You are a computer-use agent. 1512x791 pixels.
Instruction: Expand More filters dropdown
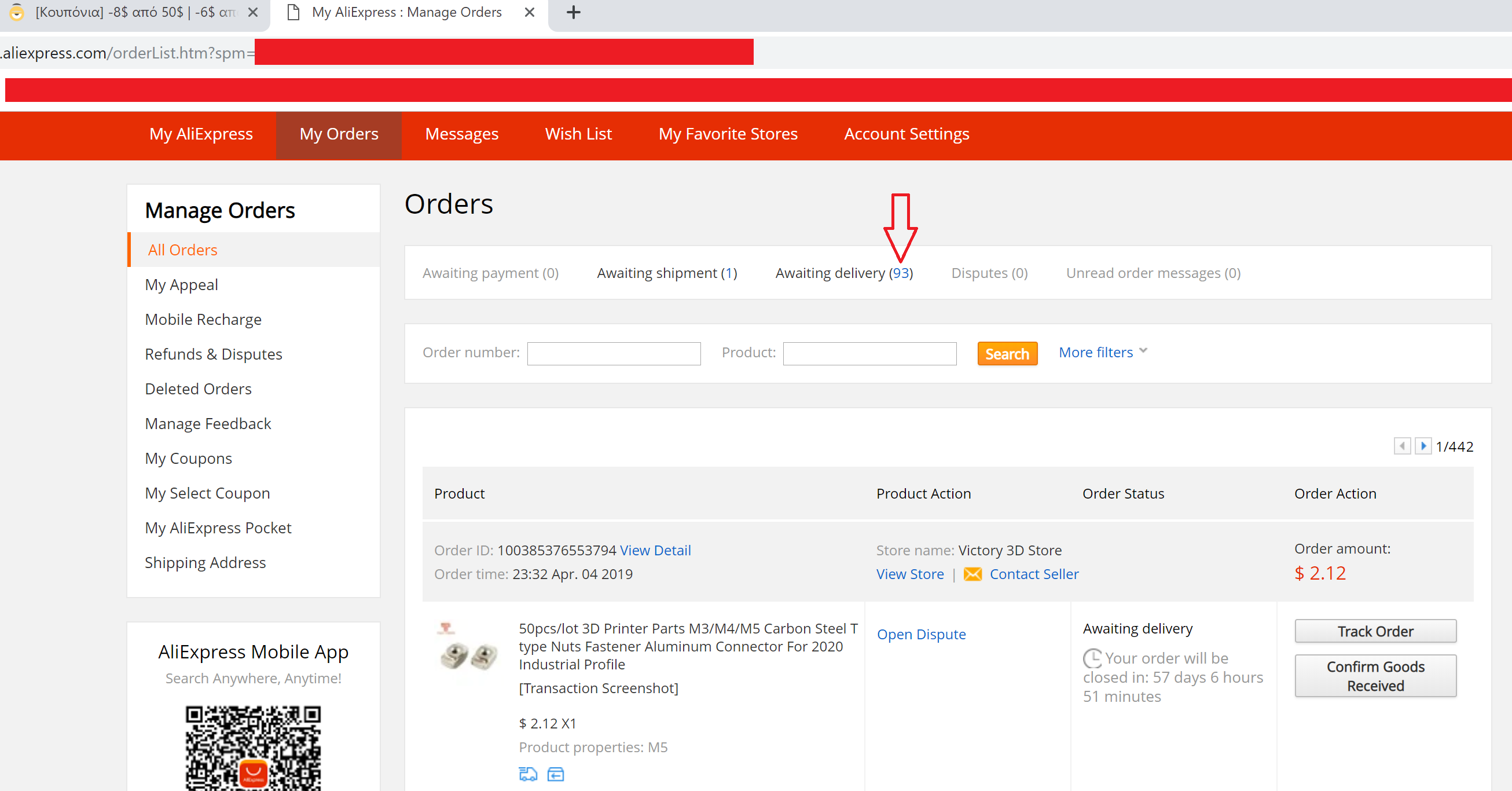coord(1103,352)
